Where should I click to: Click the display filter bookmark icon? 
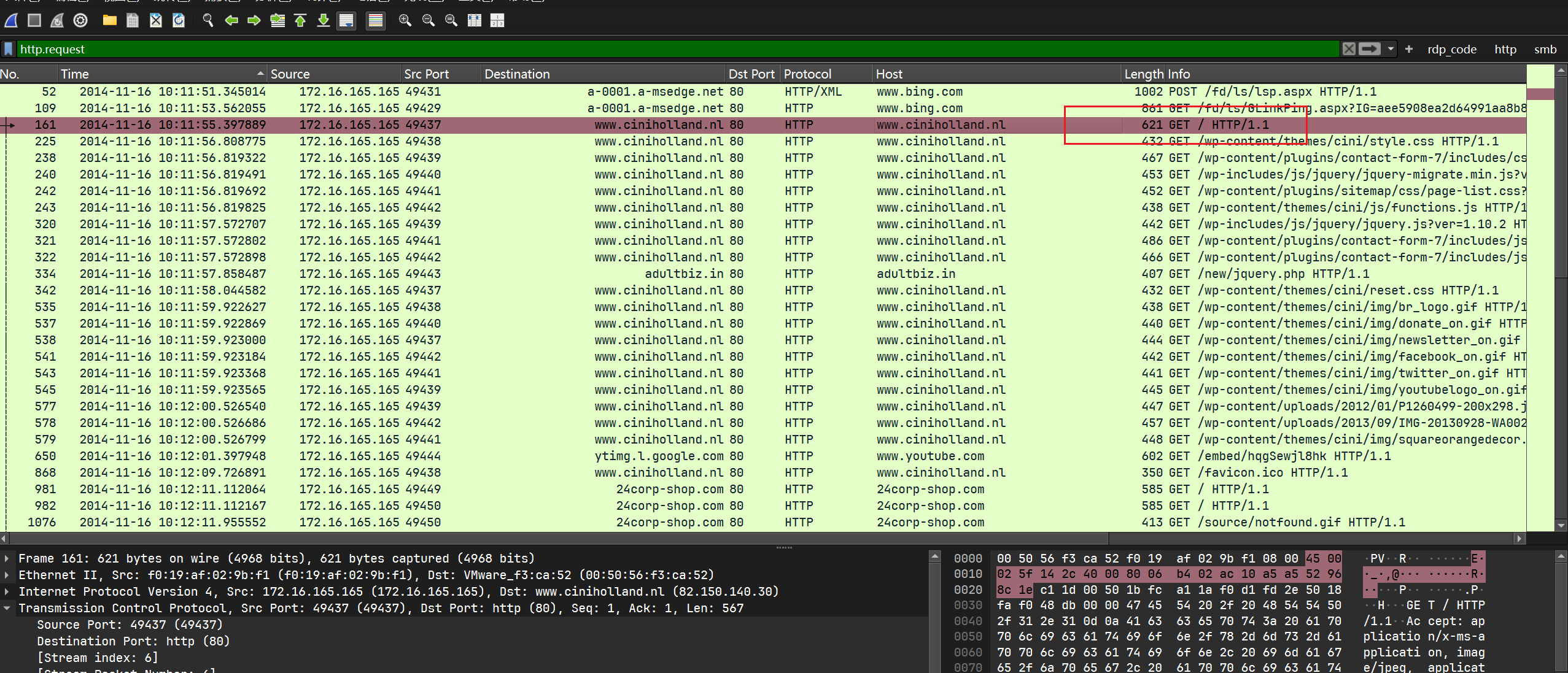[x=9, y=49]
